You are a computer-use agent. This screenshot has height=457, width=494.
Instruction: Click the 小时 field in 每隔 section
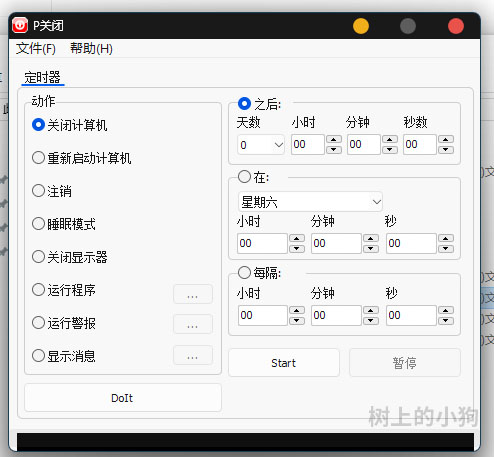point(263,315)
